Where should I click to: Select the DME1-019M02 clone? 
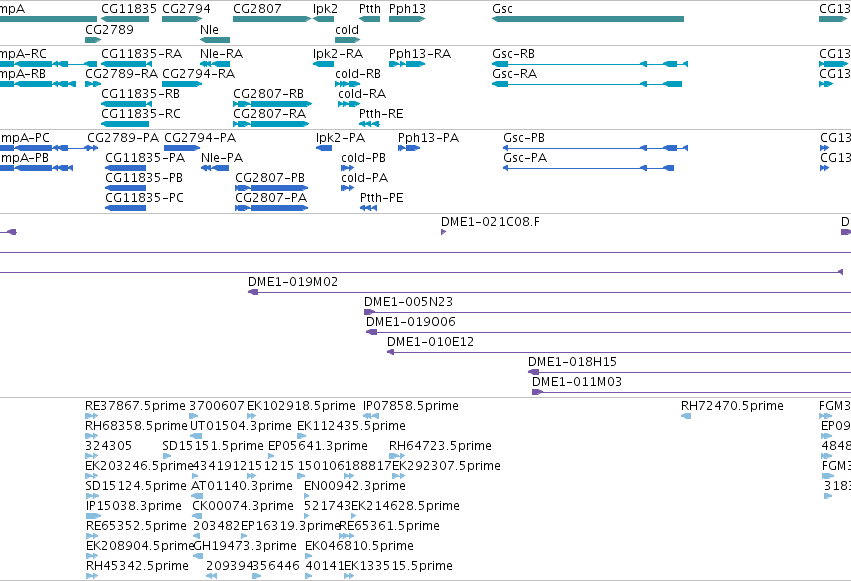pos(549,292)
